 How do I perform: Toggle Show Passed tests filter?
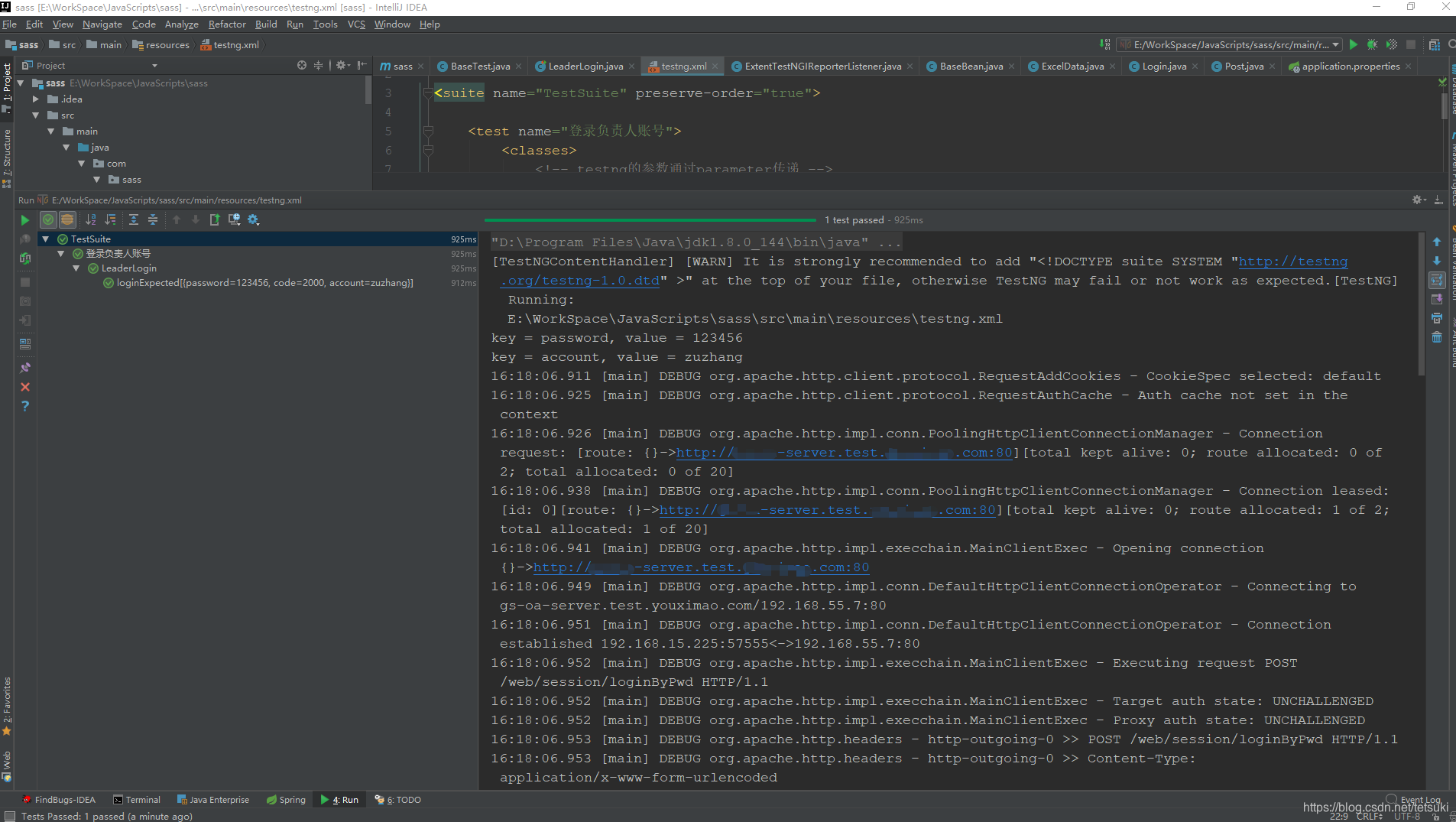tap(48, 220)
